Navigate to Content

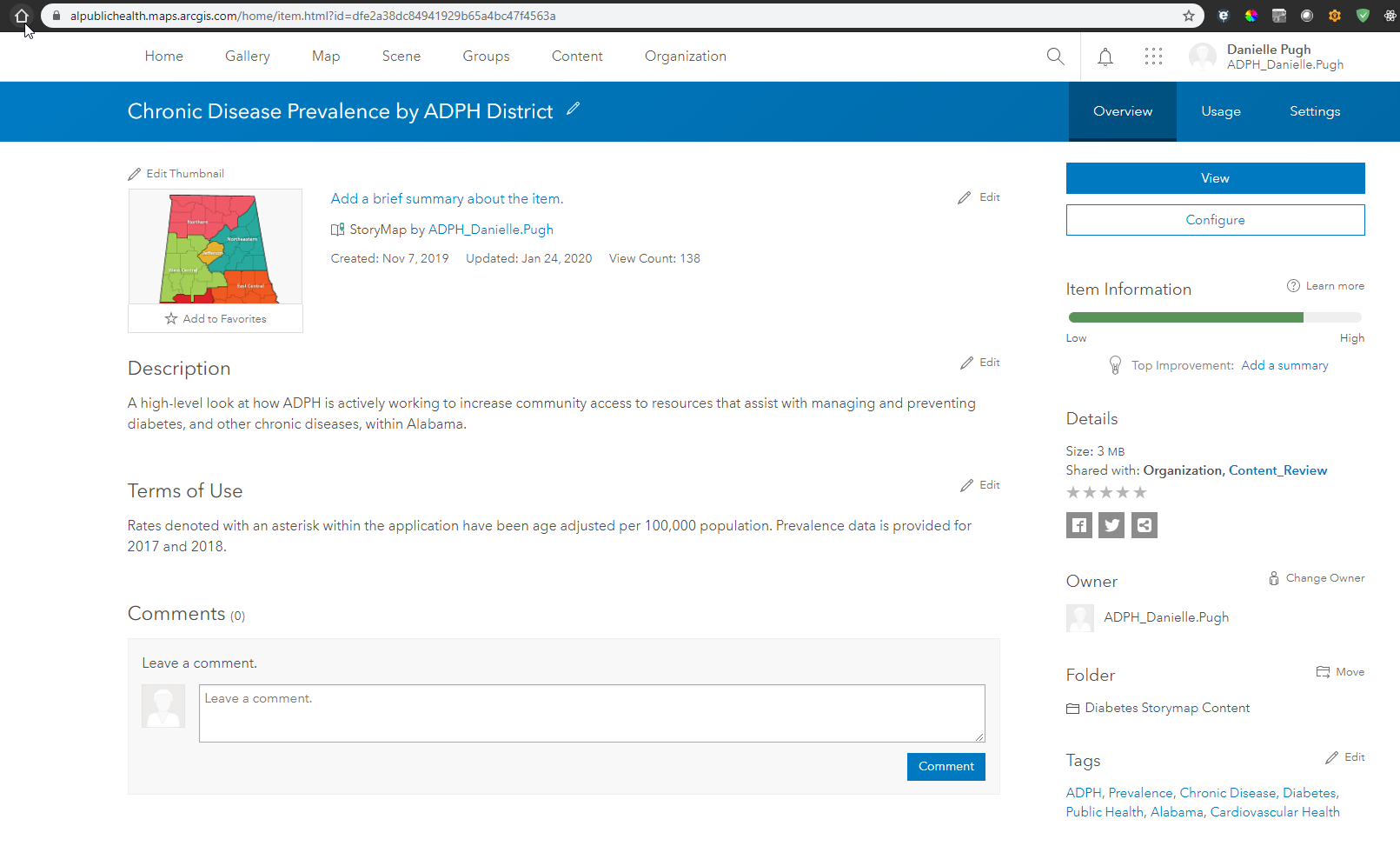577,57
